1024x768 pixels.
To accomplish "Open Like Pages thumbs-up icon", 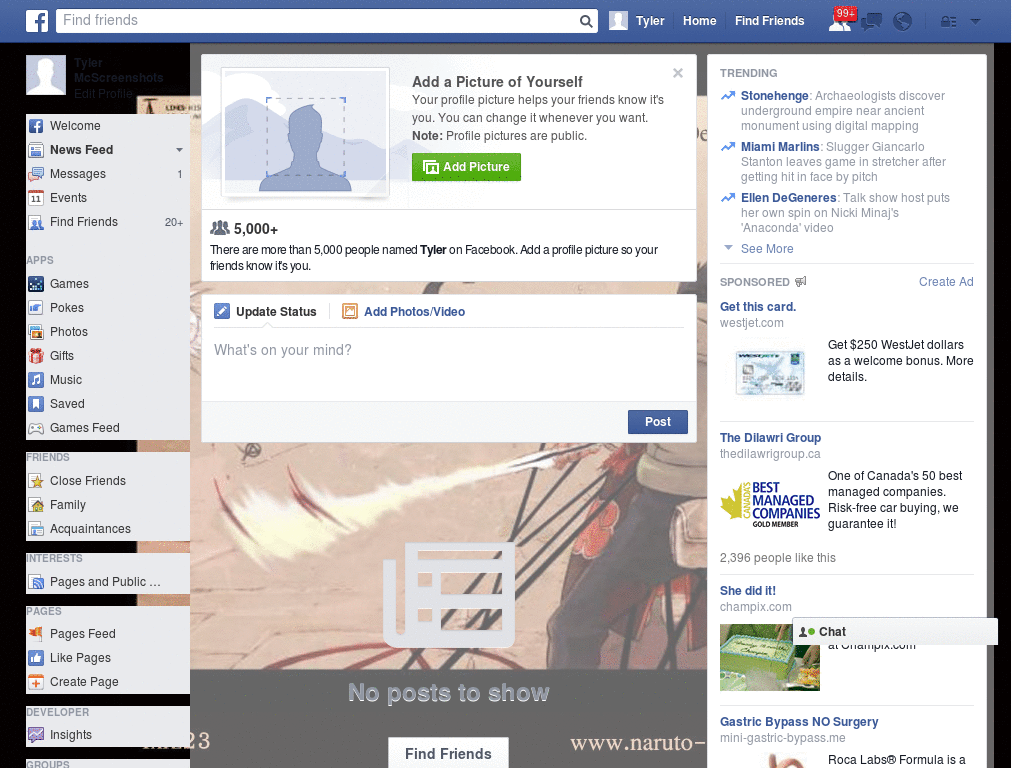I will pos(36,658).
